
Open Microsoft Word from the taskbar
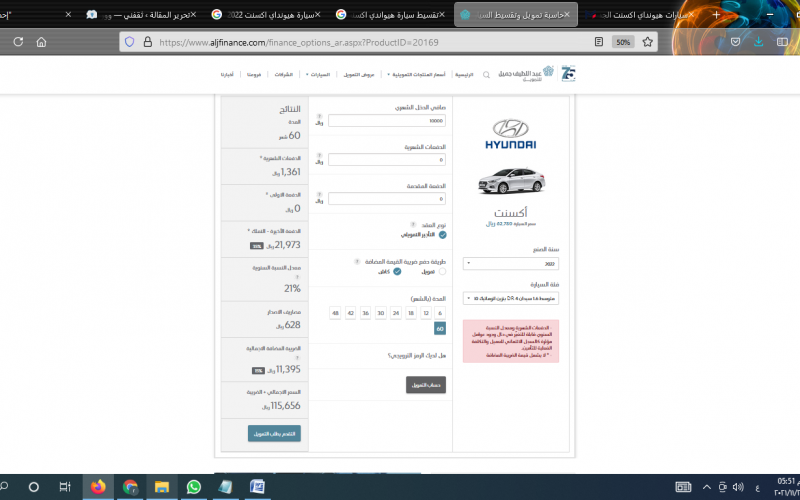tap(257, 487)
